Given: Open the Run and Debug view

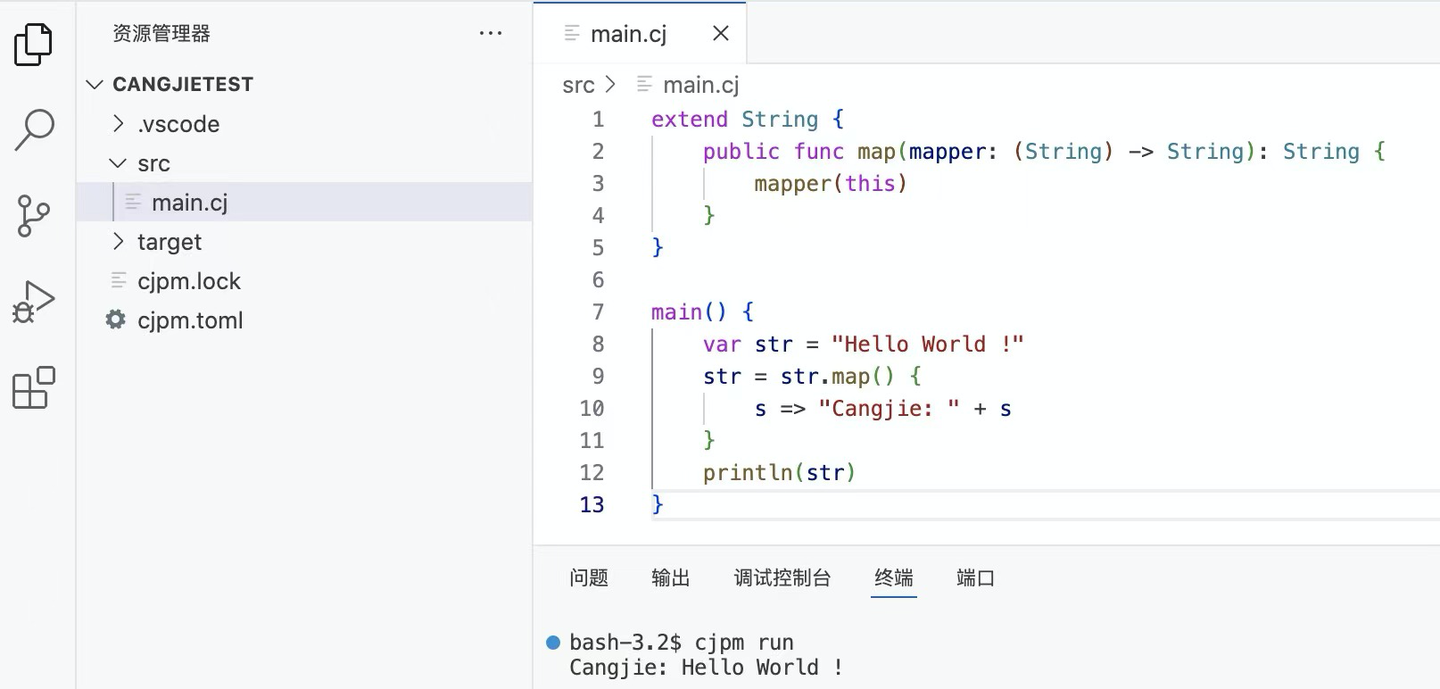Looking at the screenshot, I should [33, 301].
